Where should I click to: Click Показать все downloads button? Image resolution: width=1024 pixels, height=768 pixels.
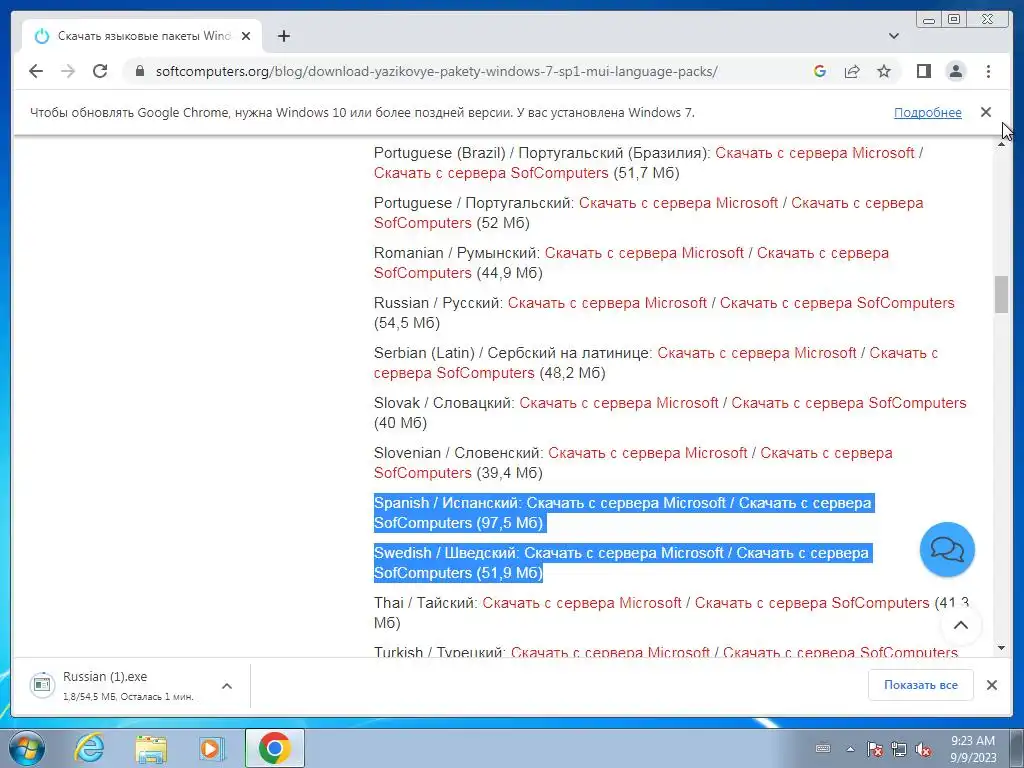click(x=921, y=685)
